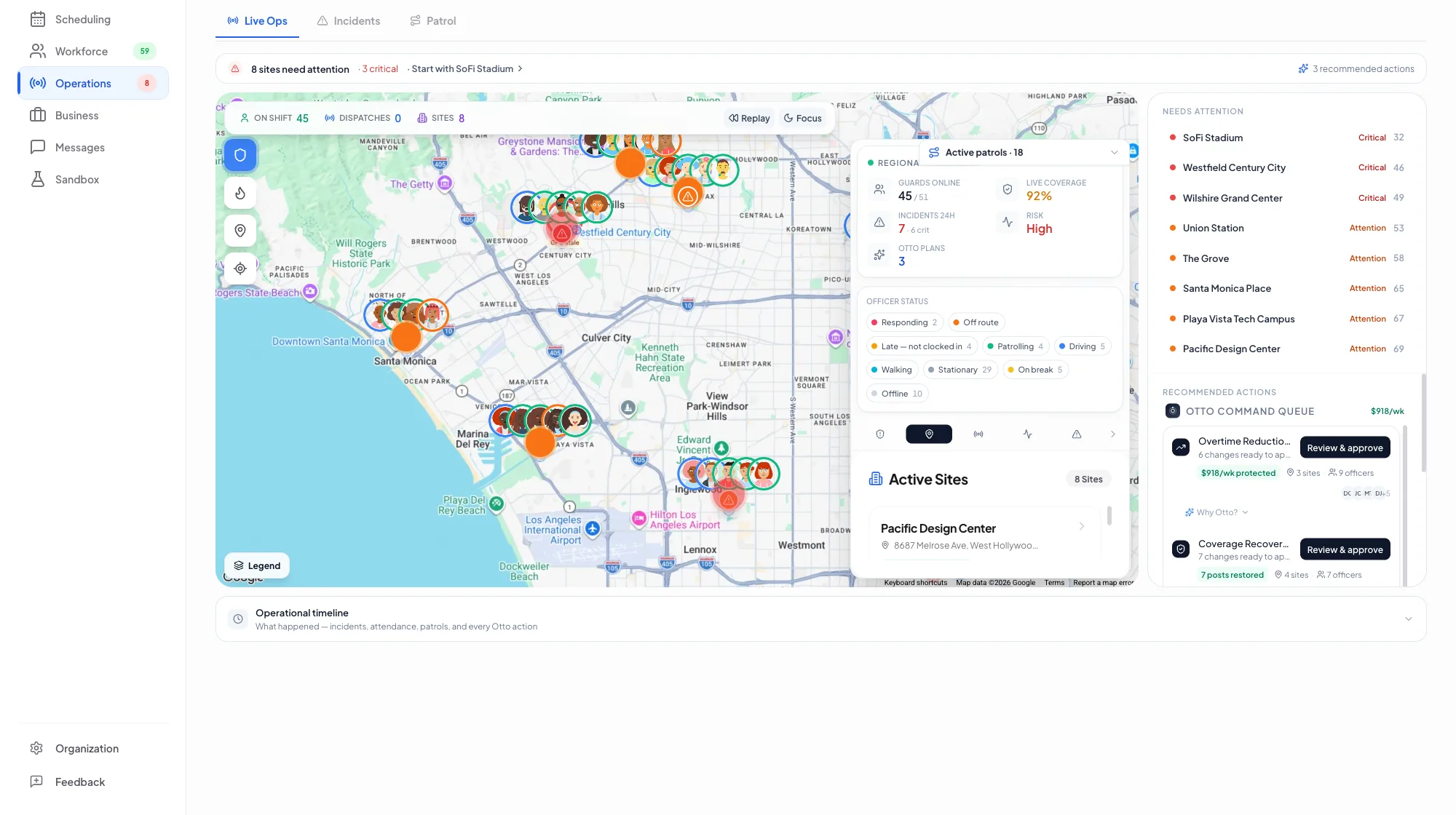1456x815 pixels.
Task: Toggle the Driving status filter
Action: click(x=1083, y=347)
